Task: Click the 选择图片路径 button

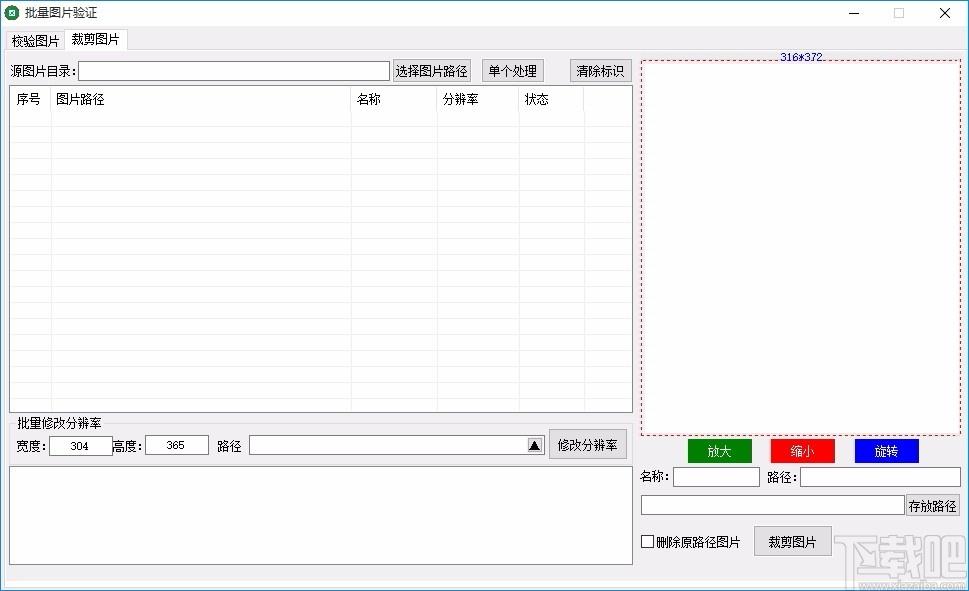Action: point(431,71)
